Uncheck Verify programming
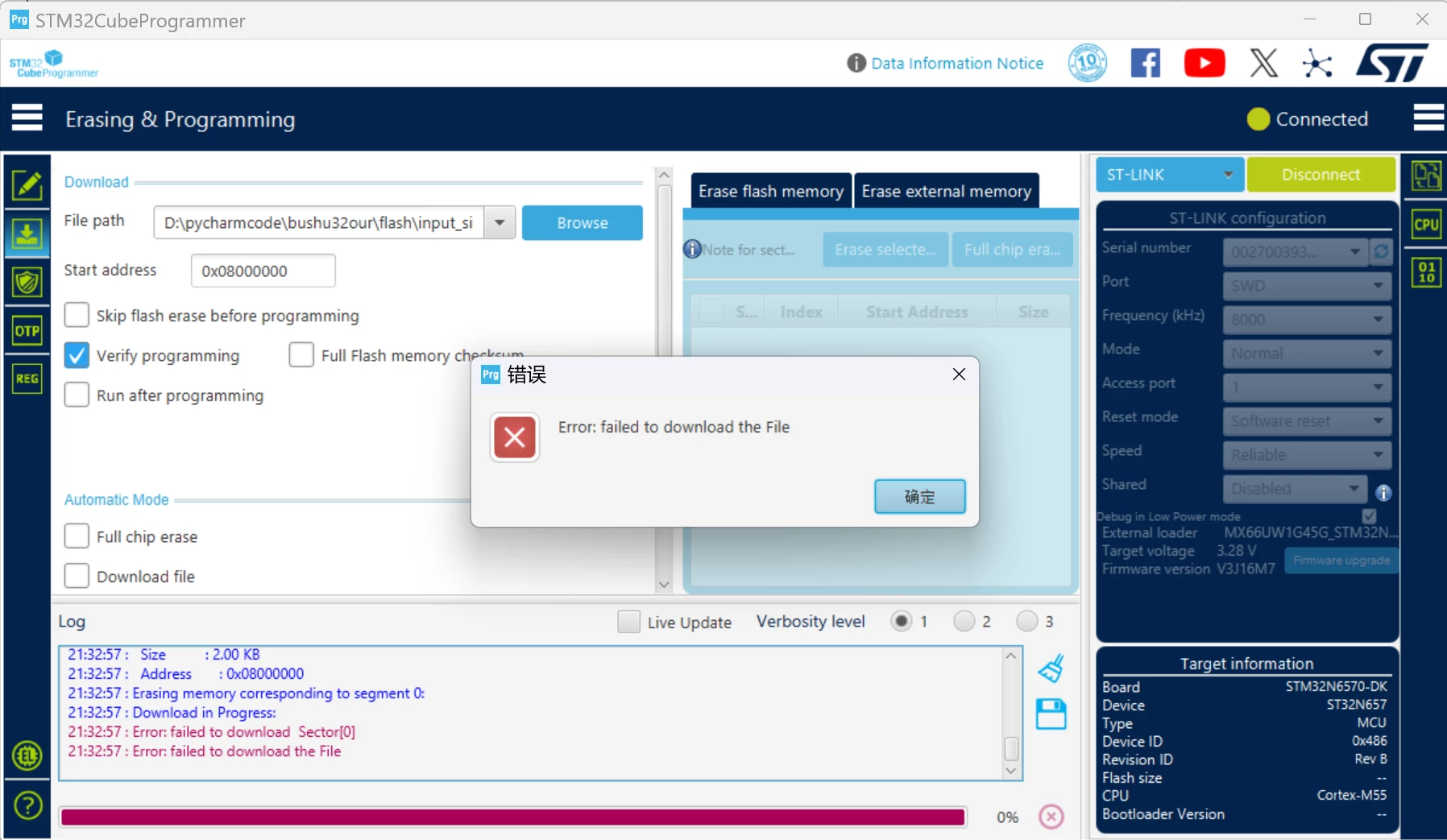1447x840 pixels. pos(77,355)
